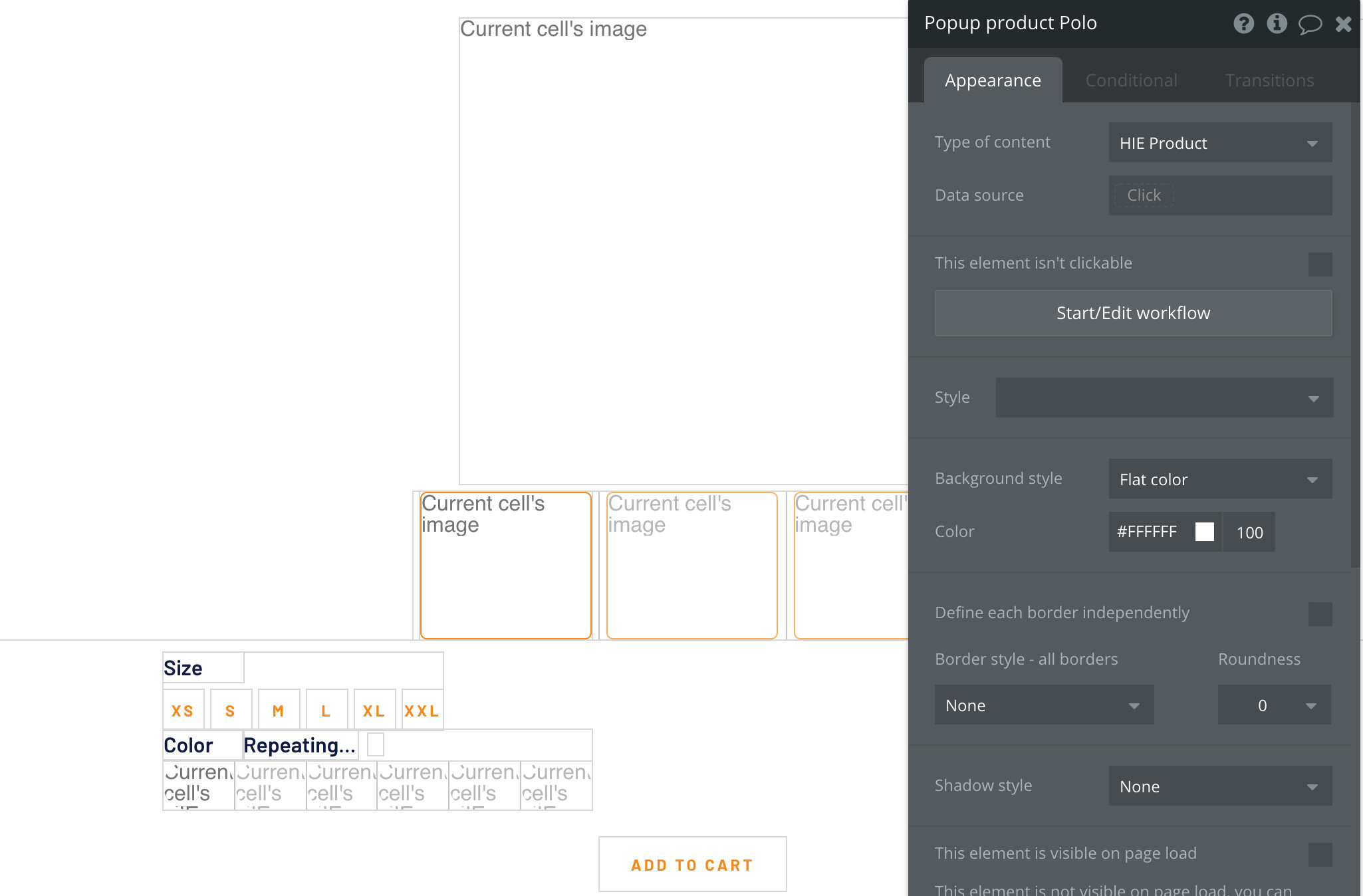Viewport: 1363px width, 896px height.
Task: Open the white color swatch picker
Action: pos(1204,532)
